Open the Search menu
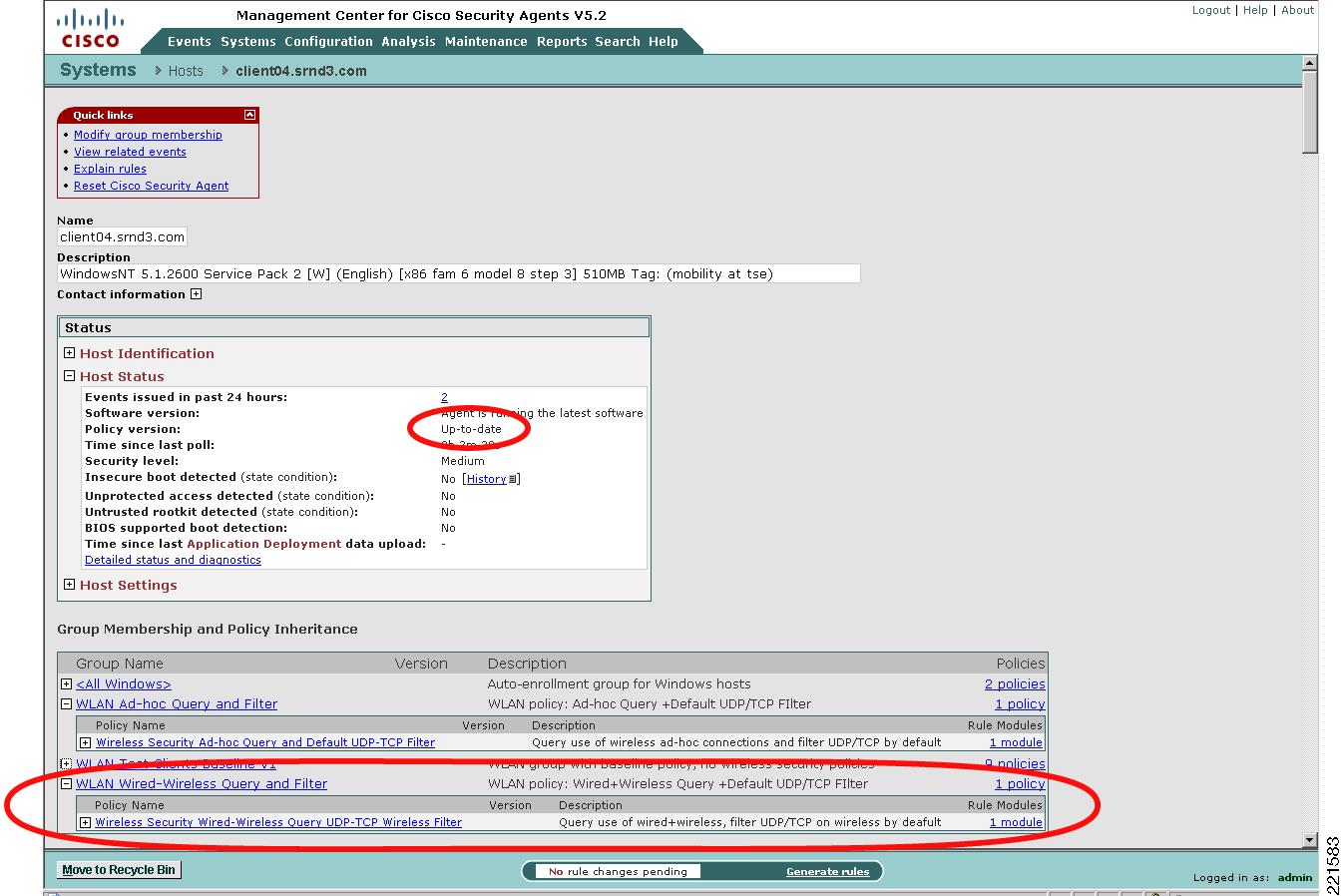This screenshot has width=1341, height=896. pyautogui.click(x=618, y=42)
